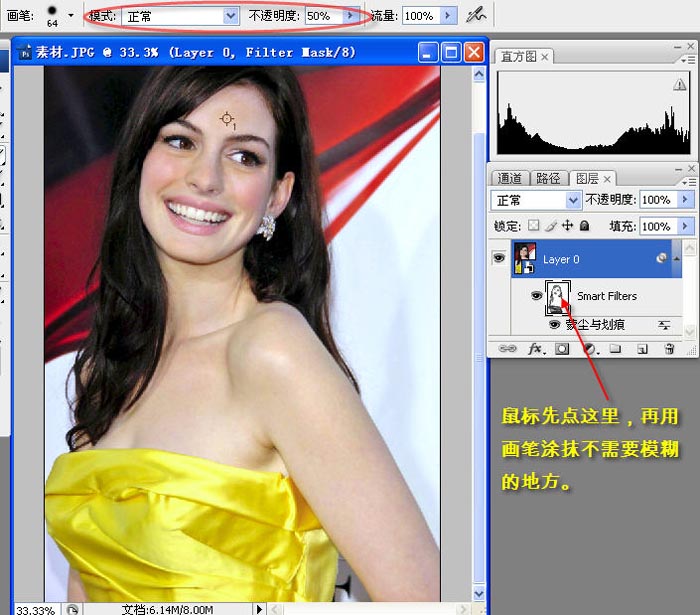Screen dimensions: 700x615
Task: Switch to the 路径 tab
Action: tap(548, 179)
